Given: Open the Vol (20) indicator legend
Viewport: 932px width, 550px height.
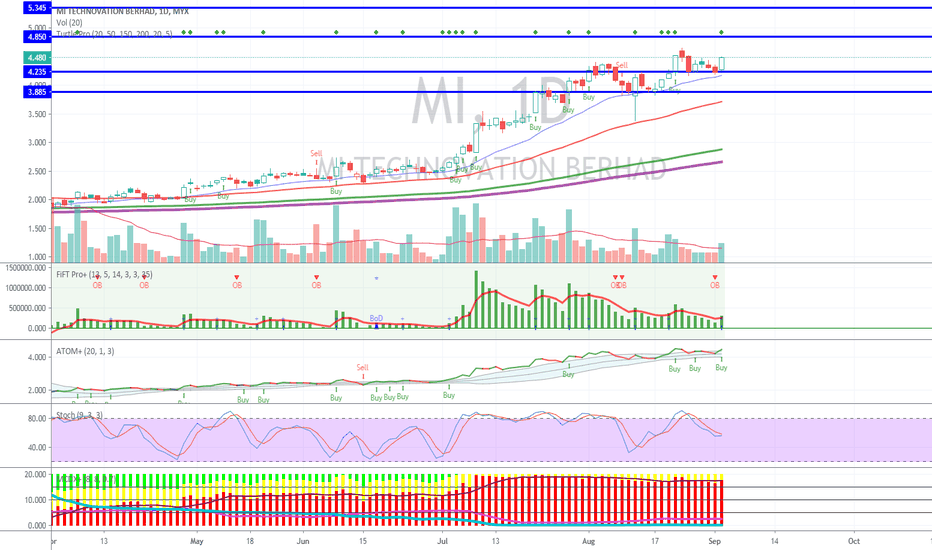Looking at the screenshot, I should [x=70, y=23].
